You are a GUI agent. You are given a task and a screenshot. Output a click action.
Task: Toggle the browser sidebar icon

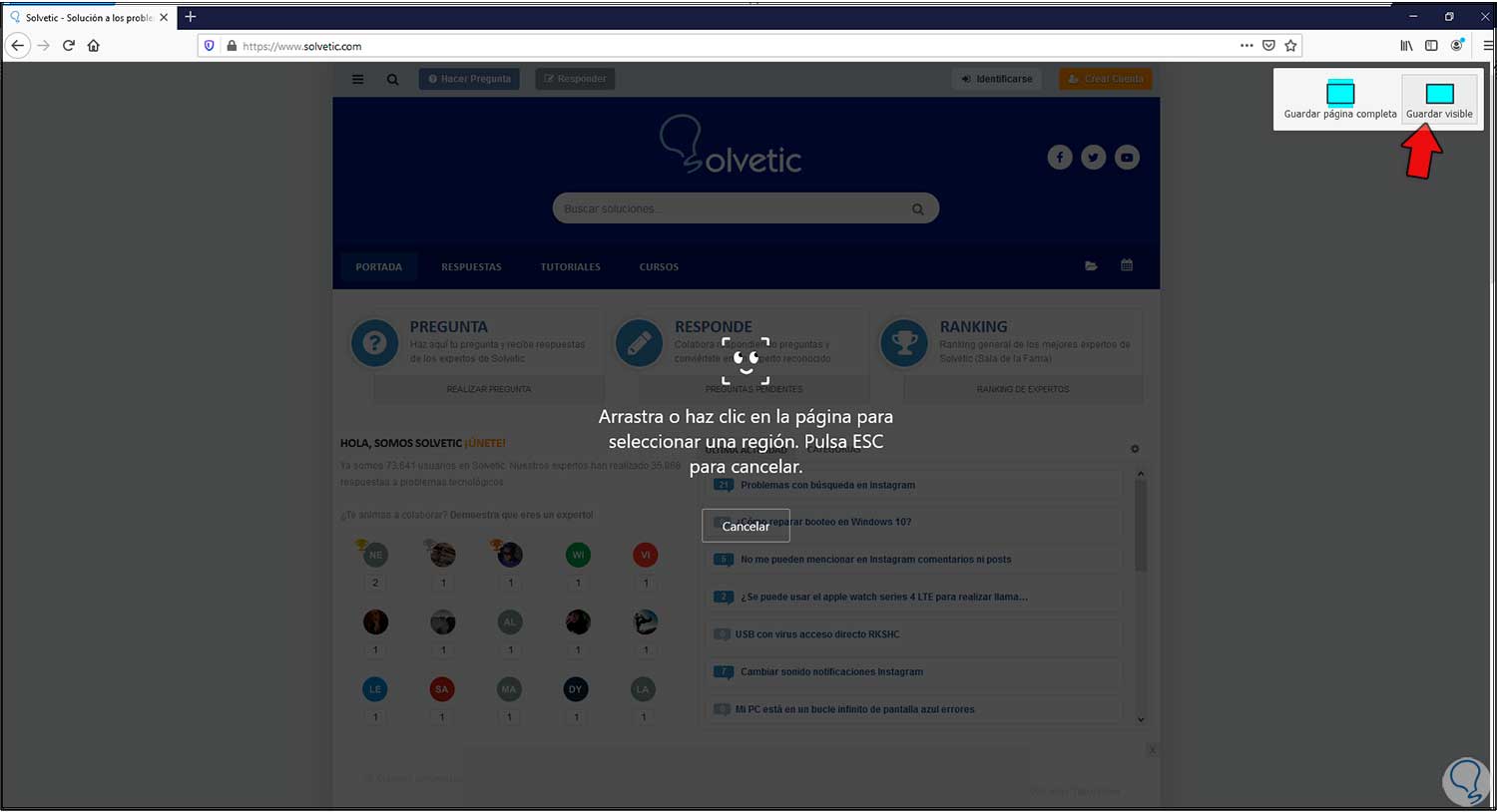click(1431, 45)
